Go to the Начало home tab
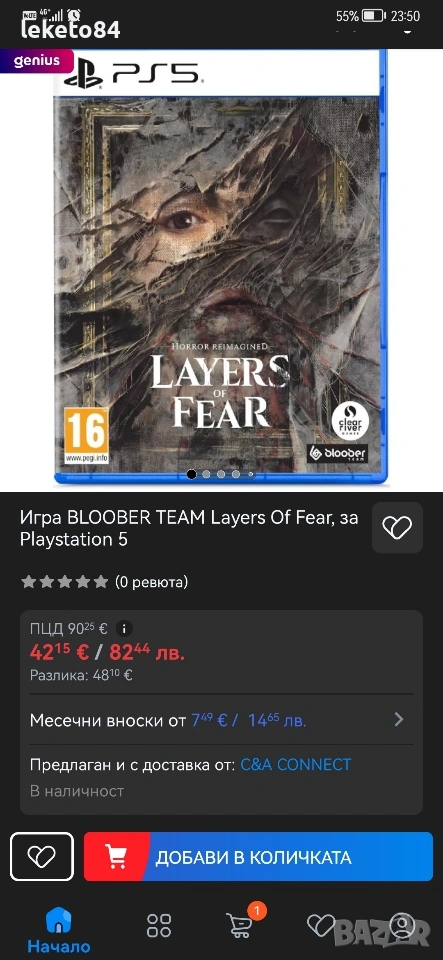Viewport: 443px width, 960px height. coord(59,929)
